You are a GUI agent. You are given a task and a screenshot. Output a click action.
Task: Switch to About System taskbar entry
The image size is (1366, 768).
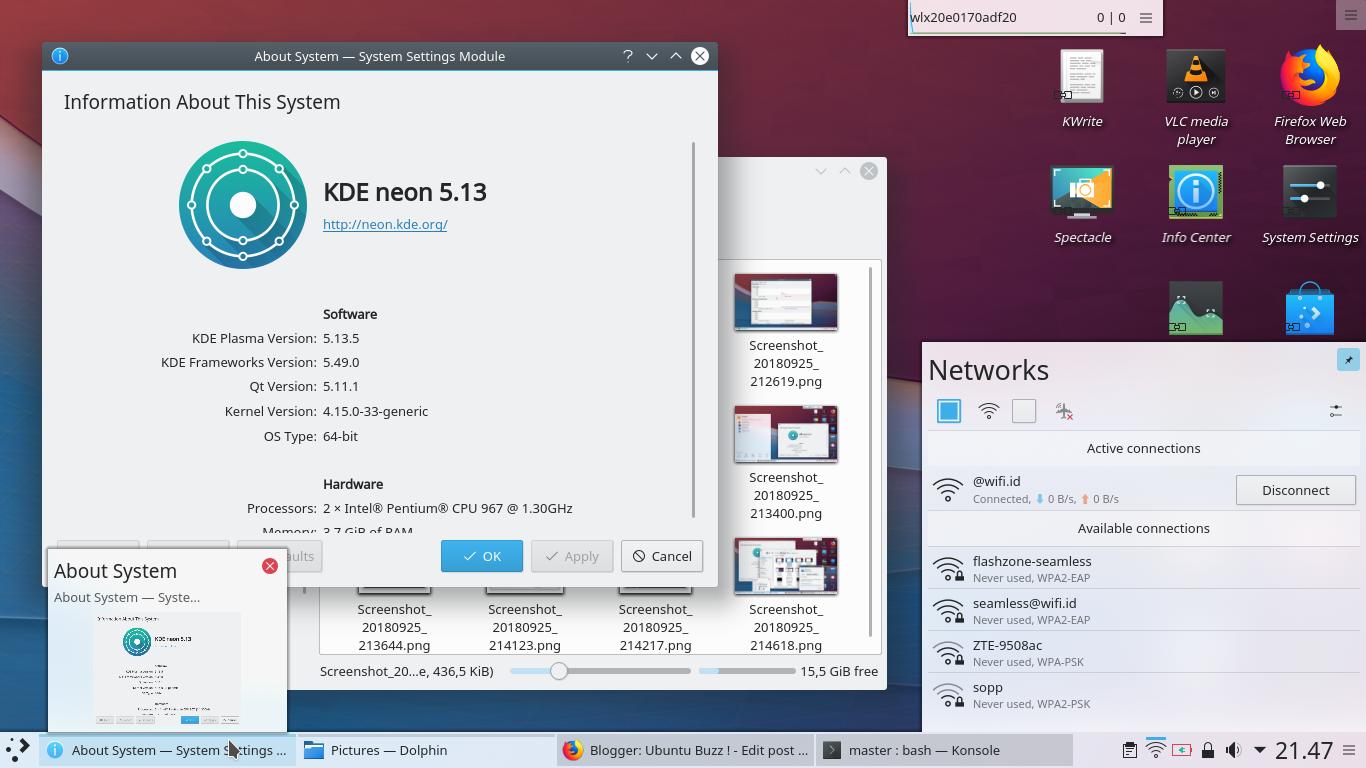coord(168,750)
